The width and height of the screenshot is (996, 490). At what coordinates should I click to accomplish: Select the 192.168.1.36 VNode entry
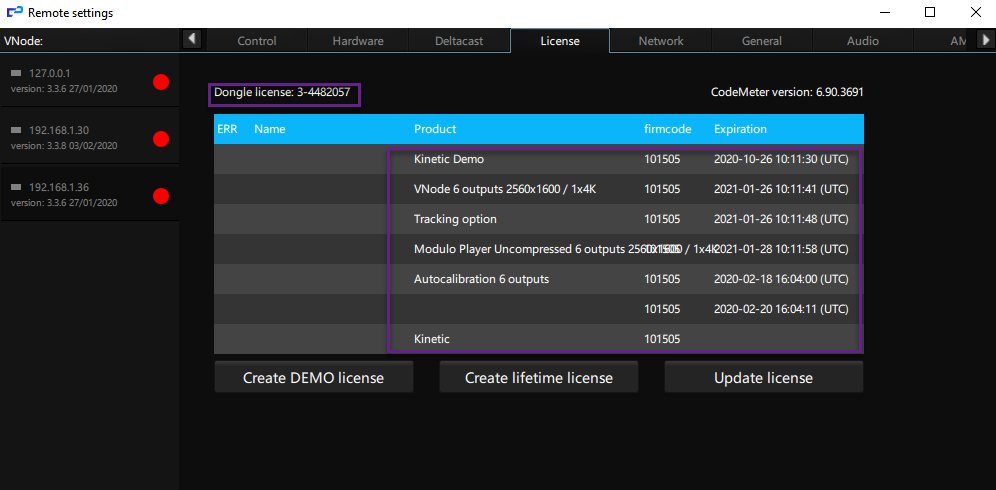(x=90, y=194)
